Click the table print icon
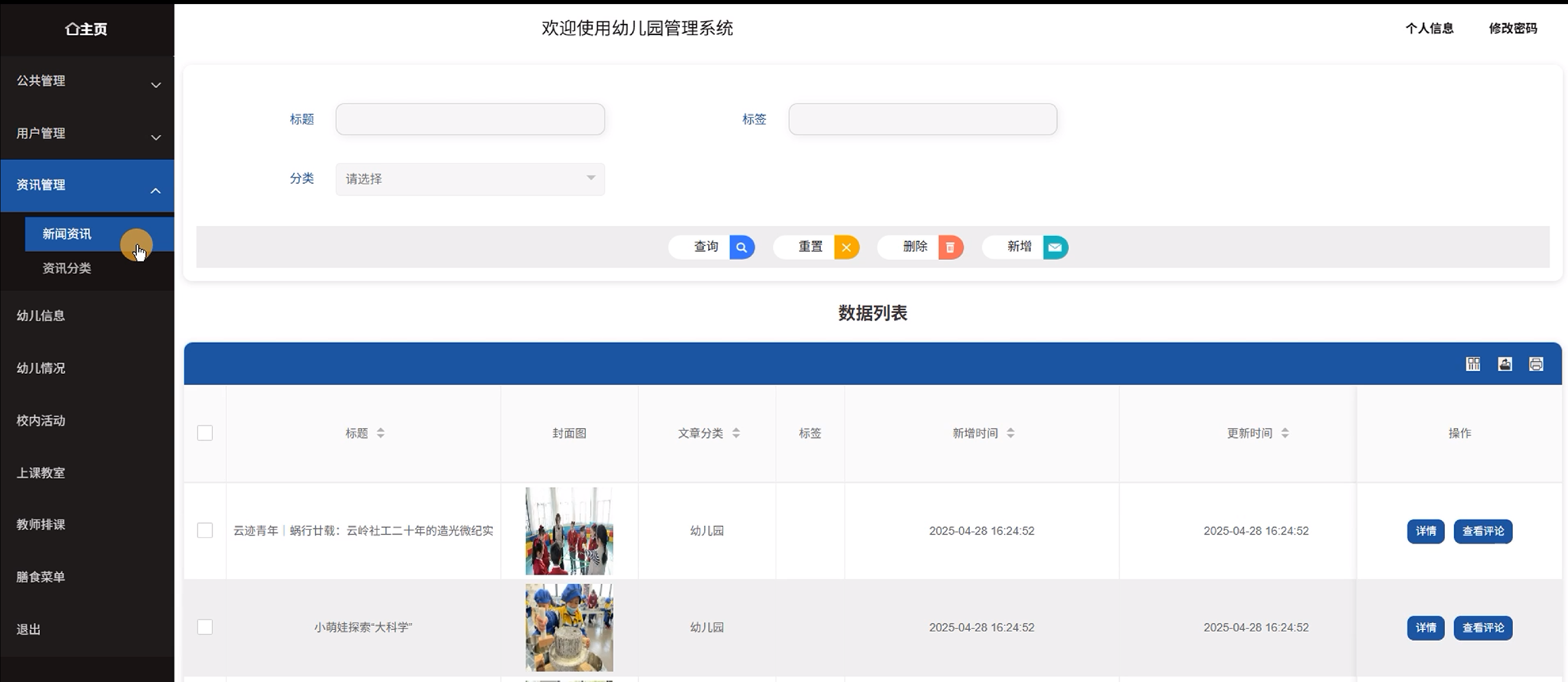Viewport: 1568px width, 682px height. point(1536,364)
